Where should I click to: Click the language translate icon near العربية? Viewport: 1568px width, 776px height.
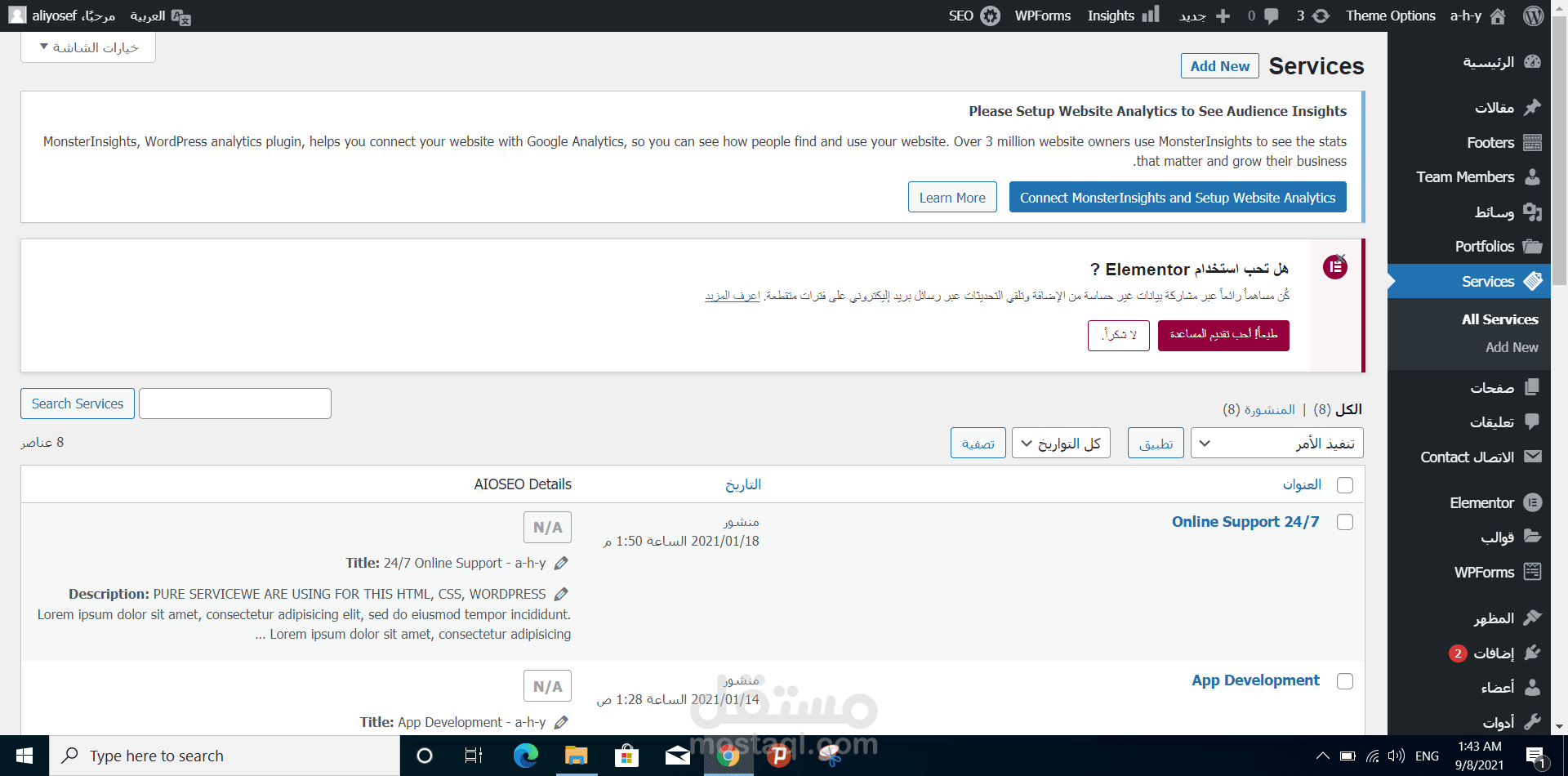180,16
